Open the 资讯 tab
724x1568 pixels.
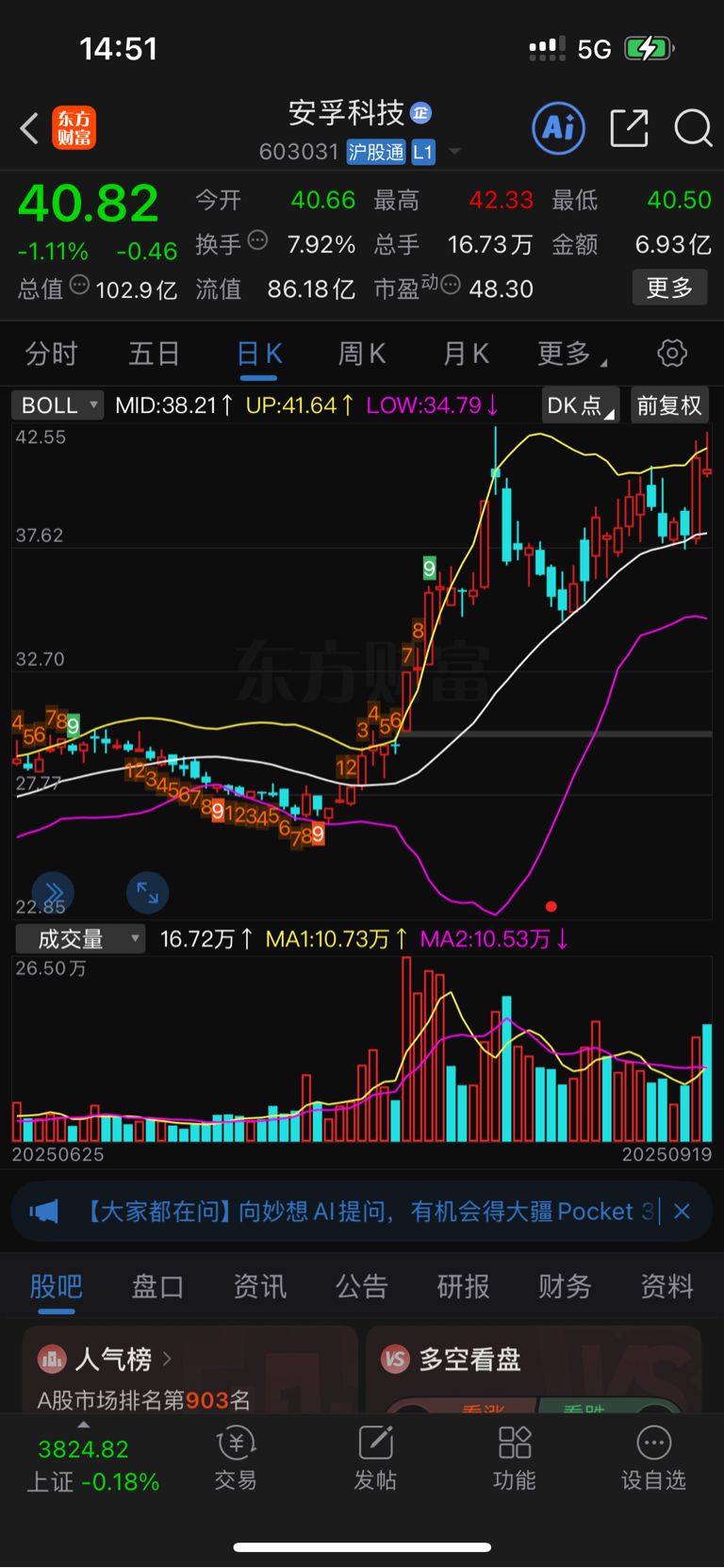pos(259,1287)
